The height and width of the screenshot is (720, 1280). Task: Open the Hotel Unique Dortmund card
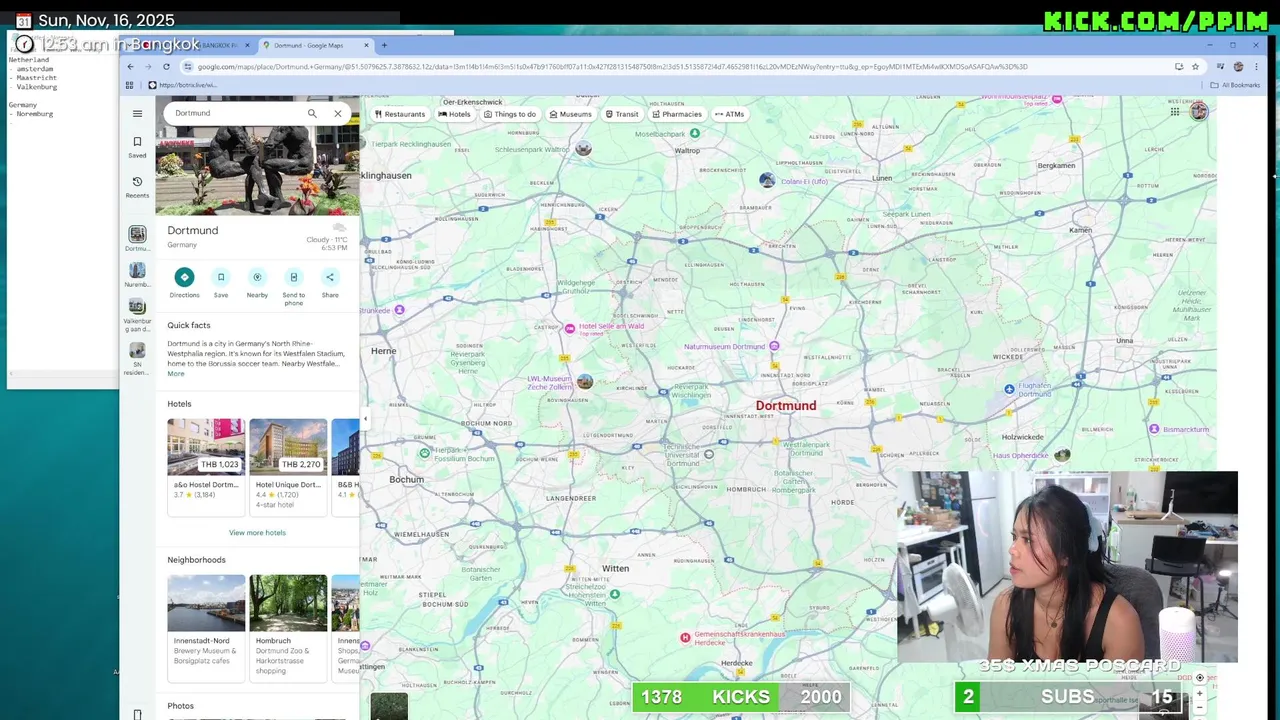click(x=288, y=467)
